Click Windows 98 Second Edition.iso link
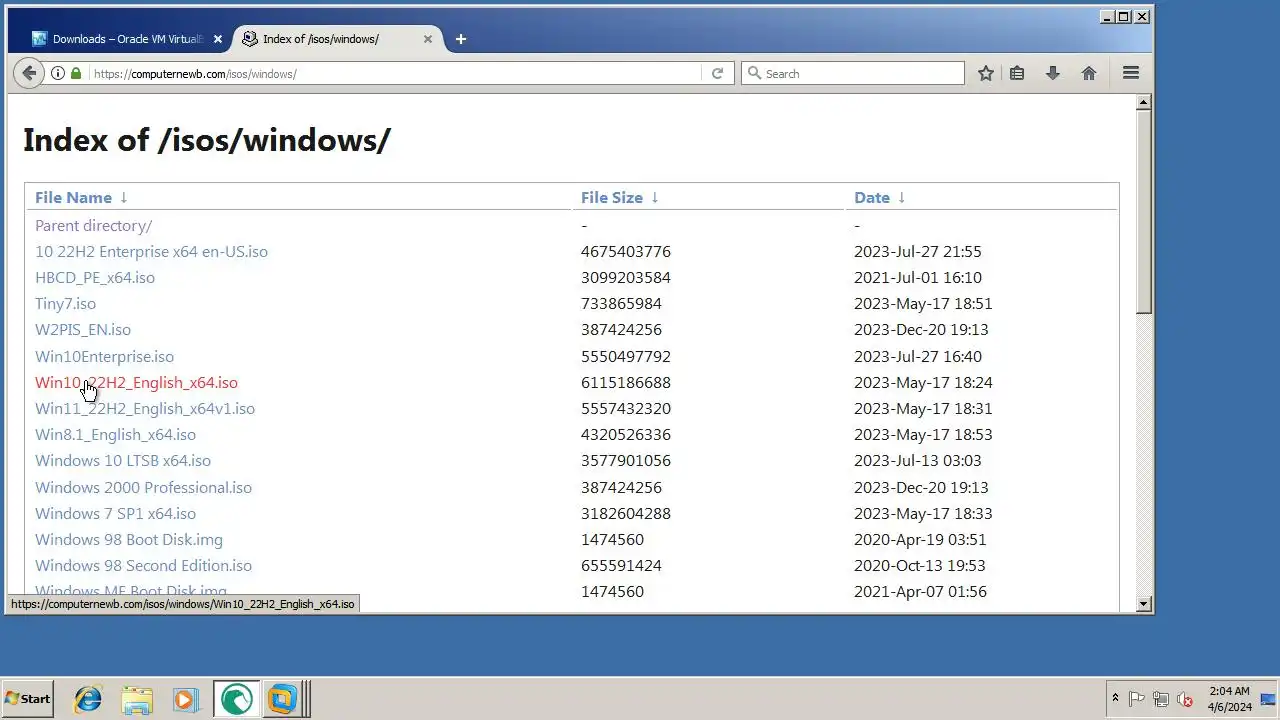 tap(143, 566)
